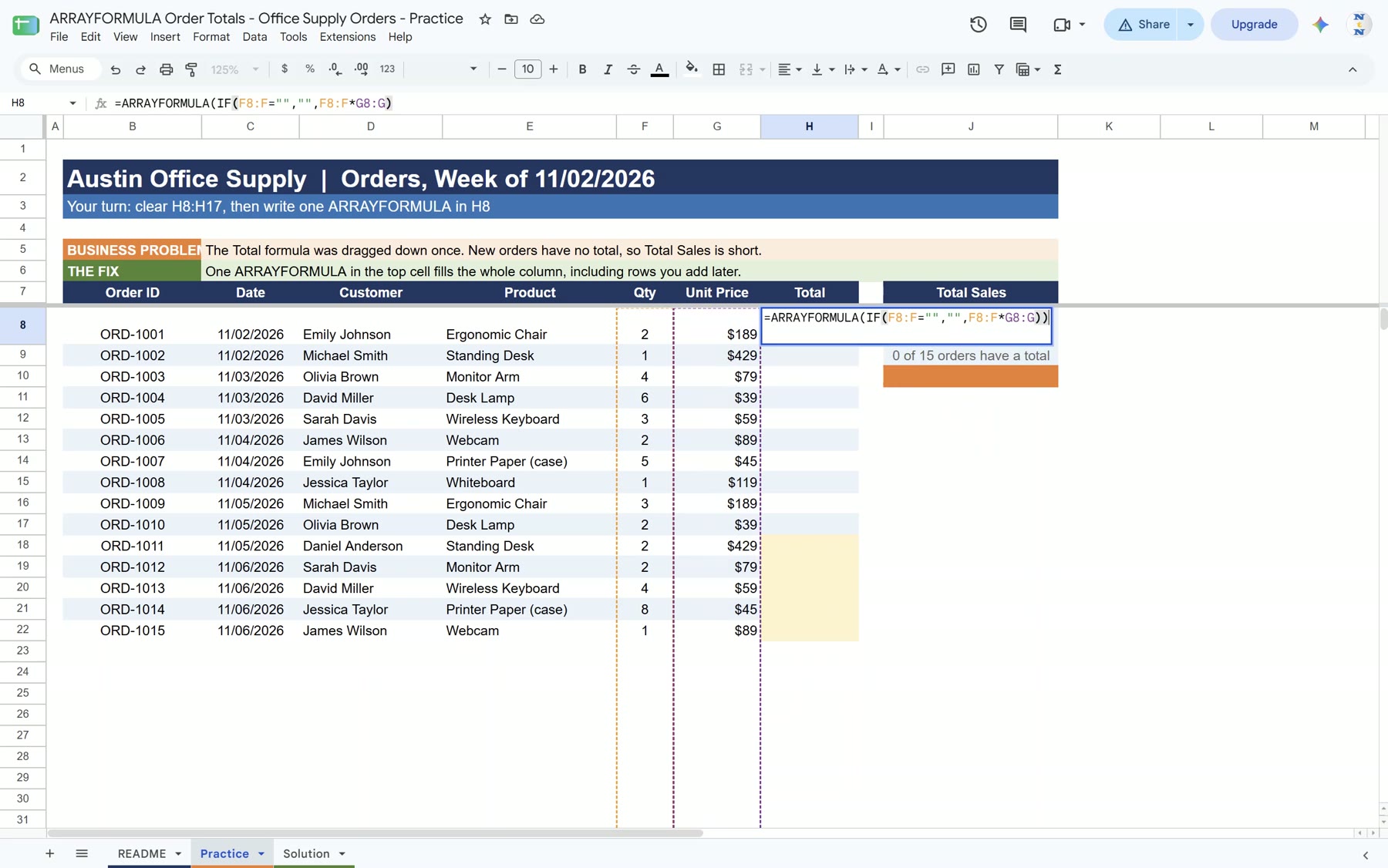Toggle italic formatting
Screen dimensions: 1388x868
pos(608,69)
